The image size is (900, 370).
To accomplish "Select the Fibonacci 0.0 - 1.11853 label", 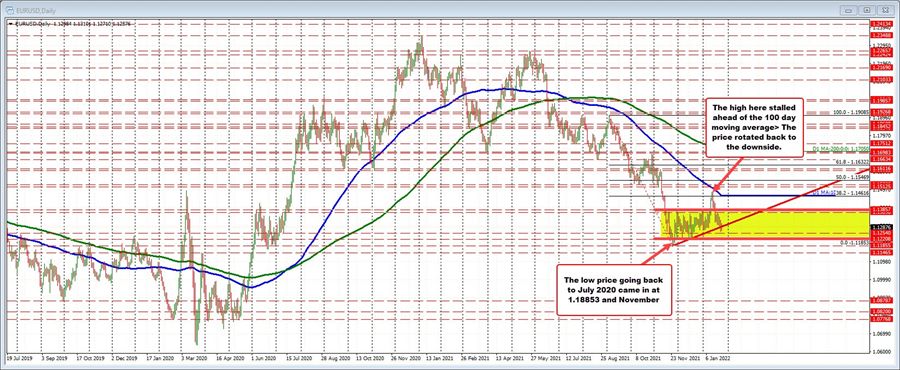I will [855, 243].
